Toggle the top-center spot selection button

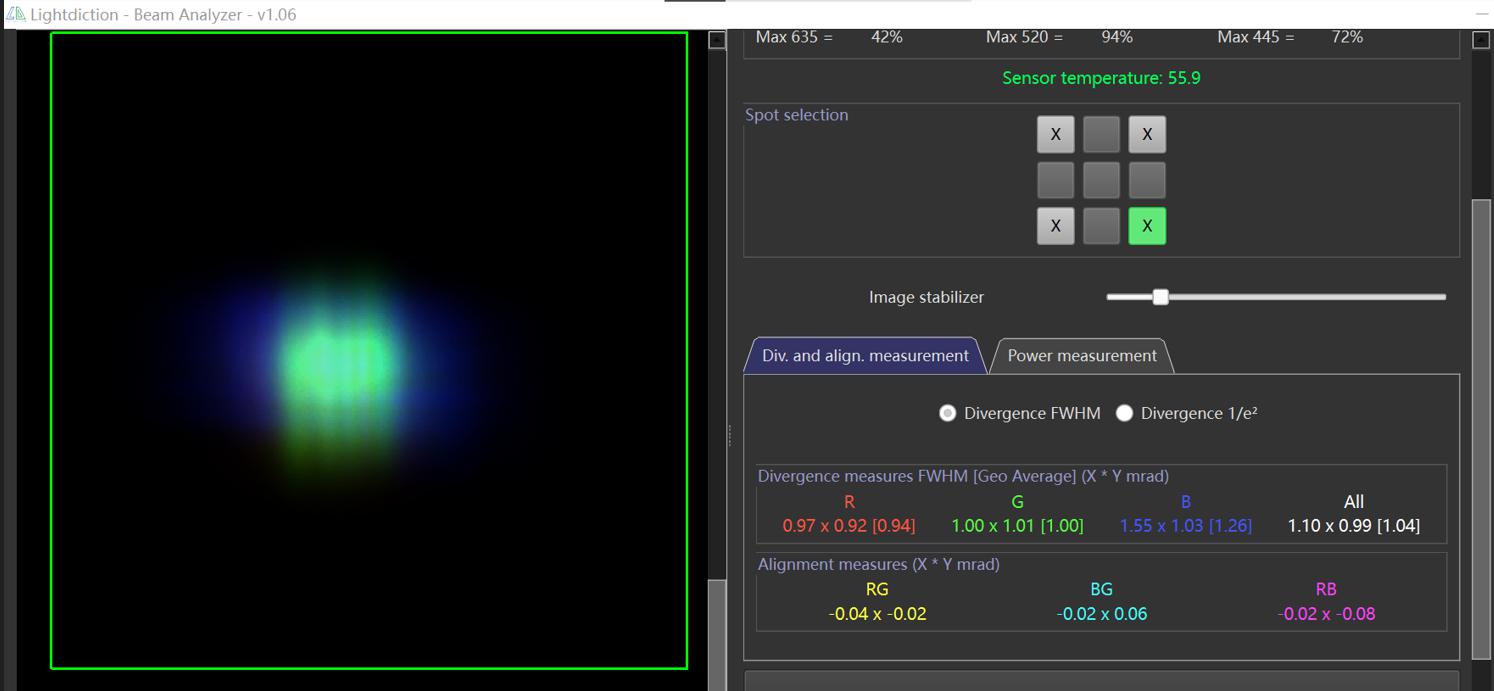point(1101,134)
